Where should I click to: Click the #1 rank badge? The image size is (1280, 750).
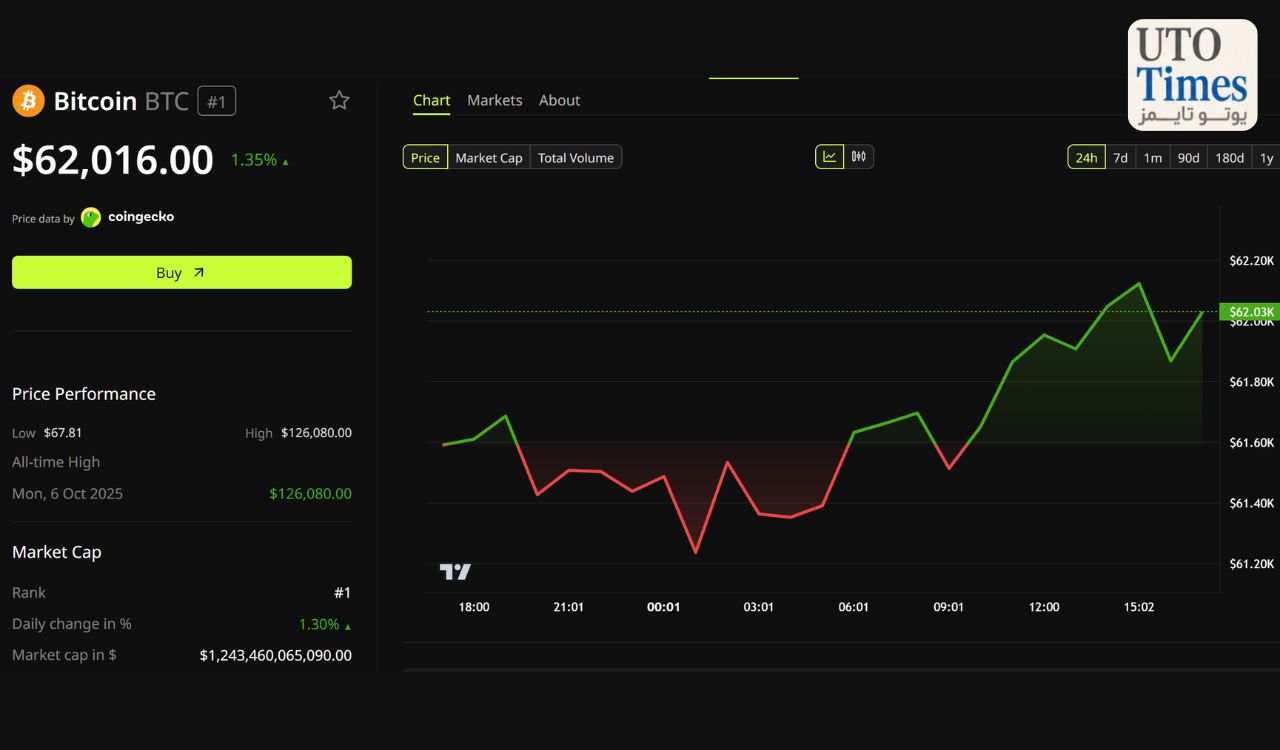[x=217, y=101]
